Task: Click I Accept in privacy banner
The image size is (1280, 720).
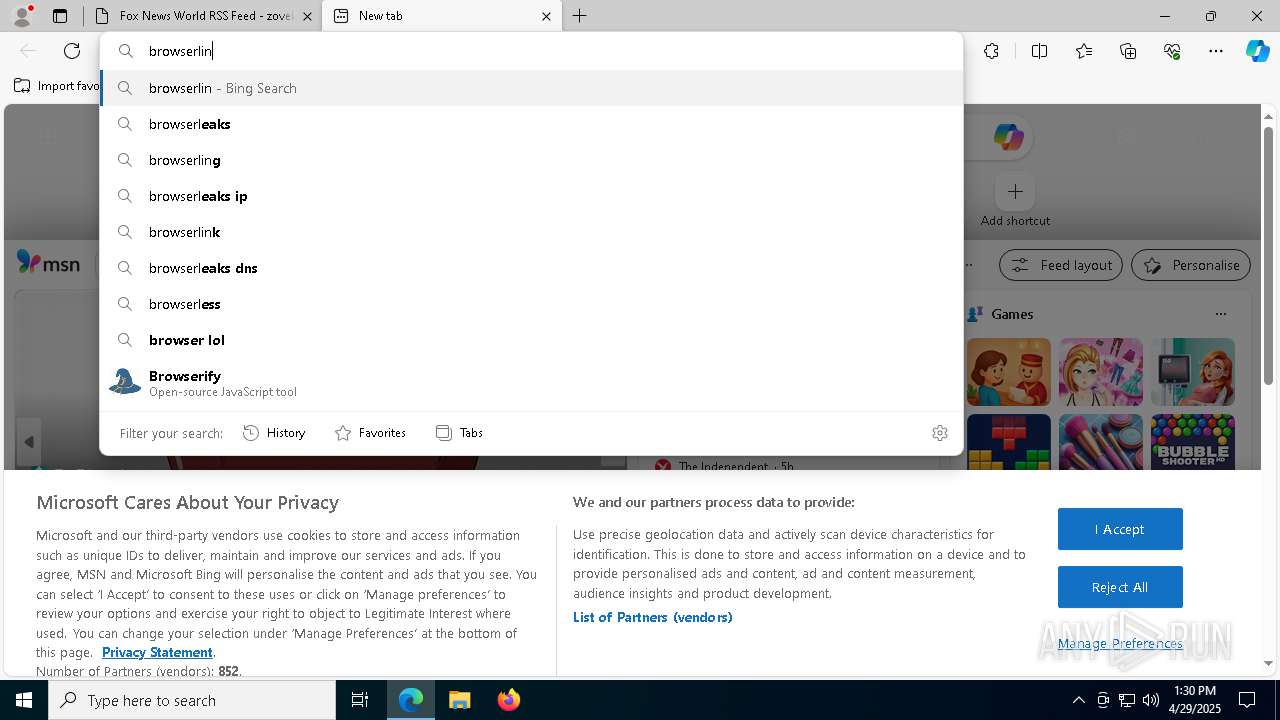Action: 1120,529
